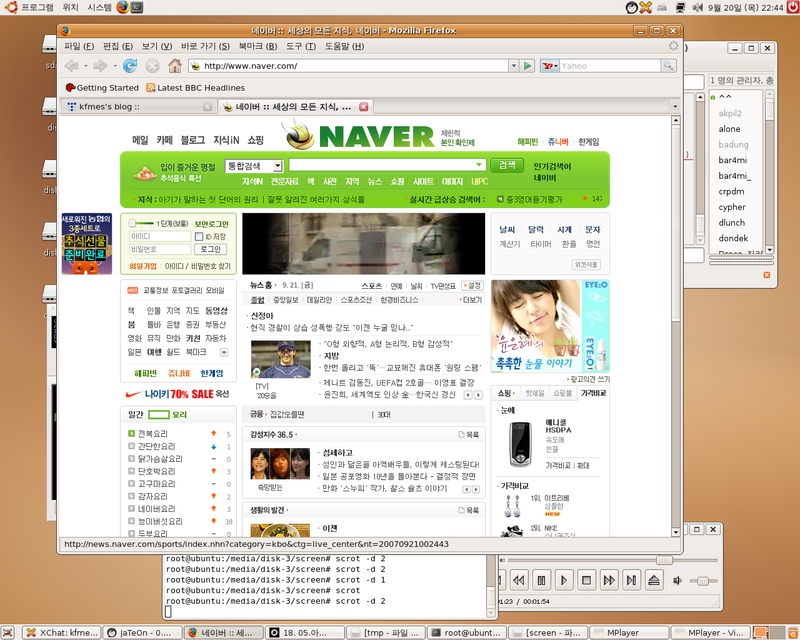Open the '파일 (F)' menu
This screenshot has width=800, height=640.
79,46
